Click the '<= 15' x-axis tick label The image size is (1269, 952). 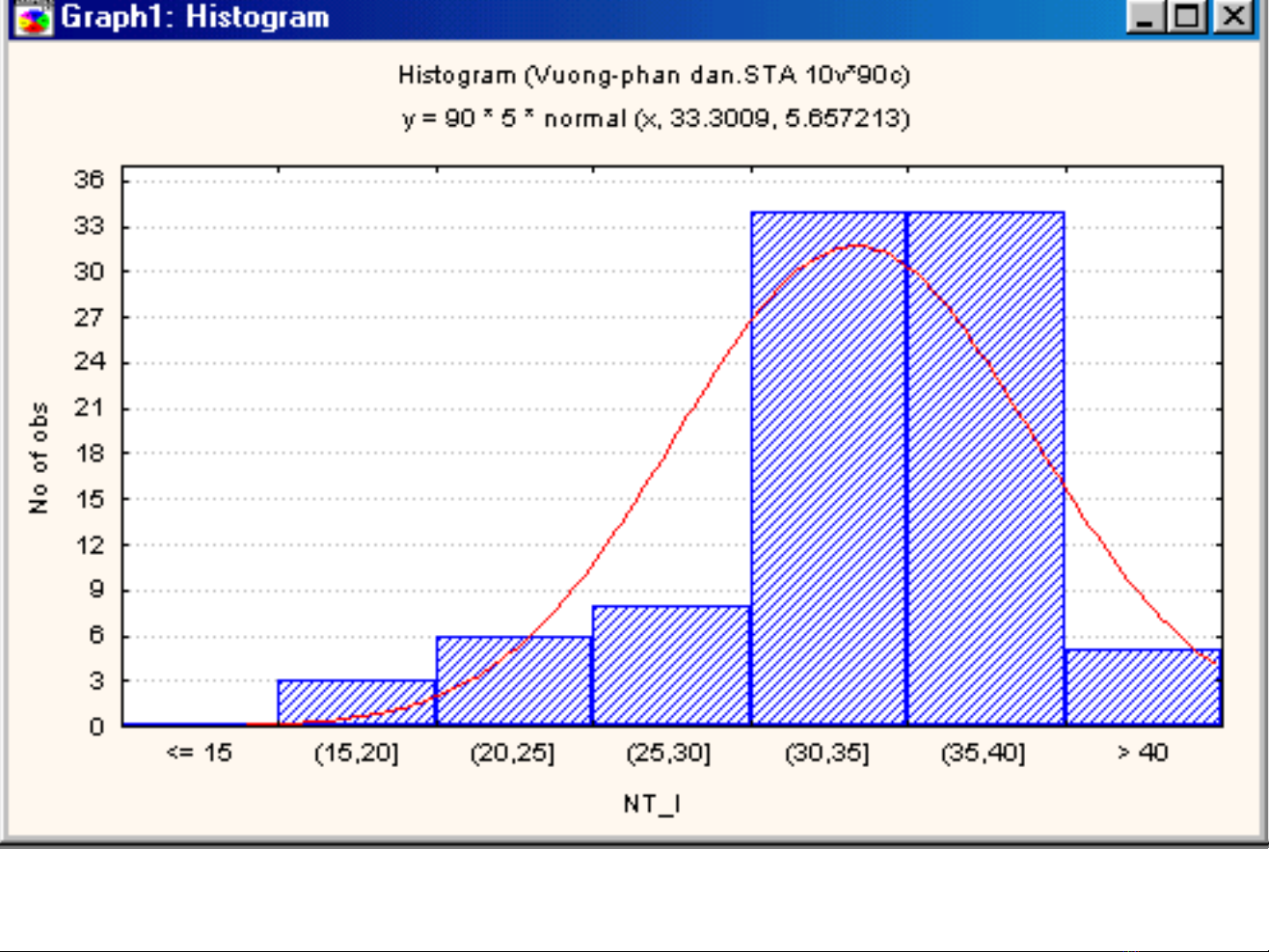point(199,753)
